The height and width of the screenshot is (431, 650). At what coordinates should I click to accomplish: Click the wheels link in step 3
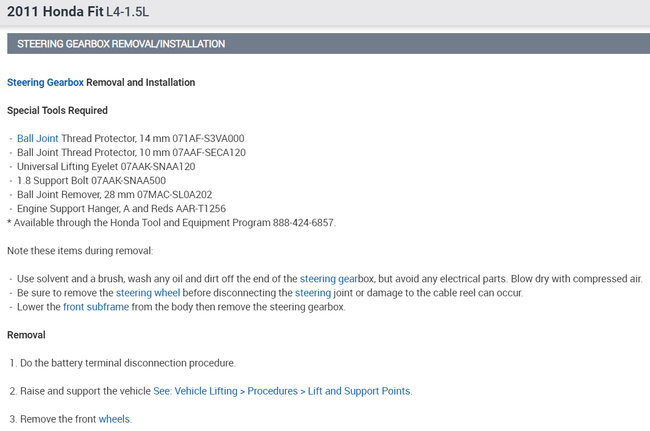[114, 418]
